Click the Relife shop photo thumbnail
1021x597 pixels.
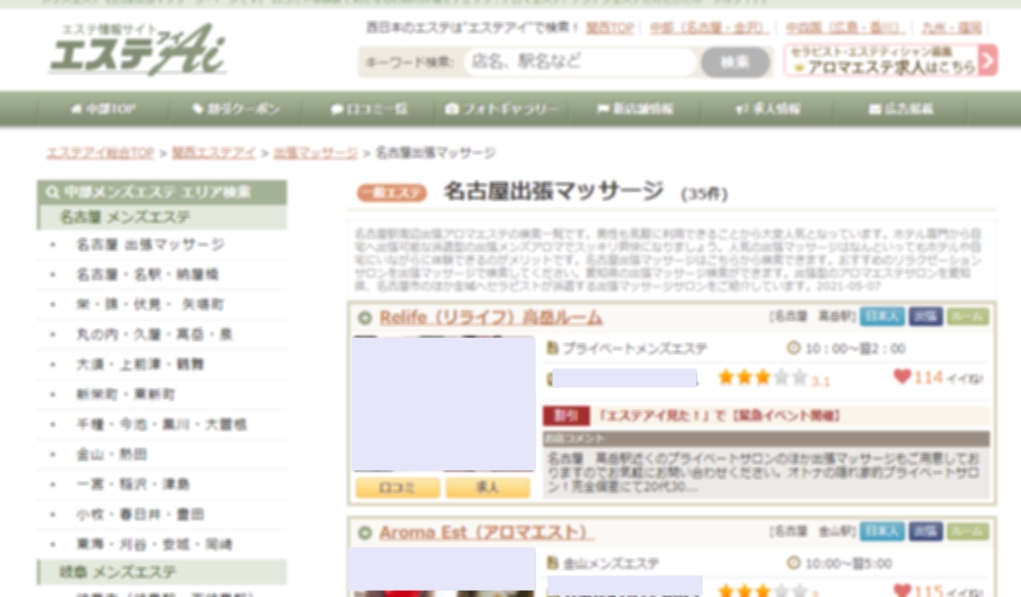pyautogui.click(x=443, y=404)
